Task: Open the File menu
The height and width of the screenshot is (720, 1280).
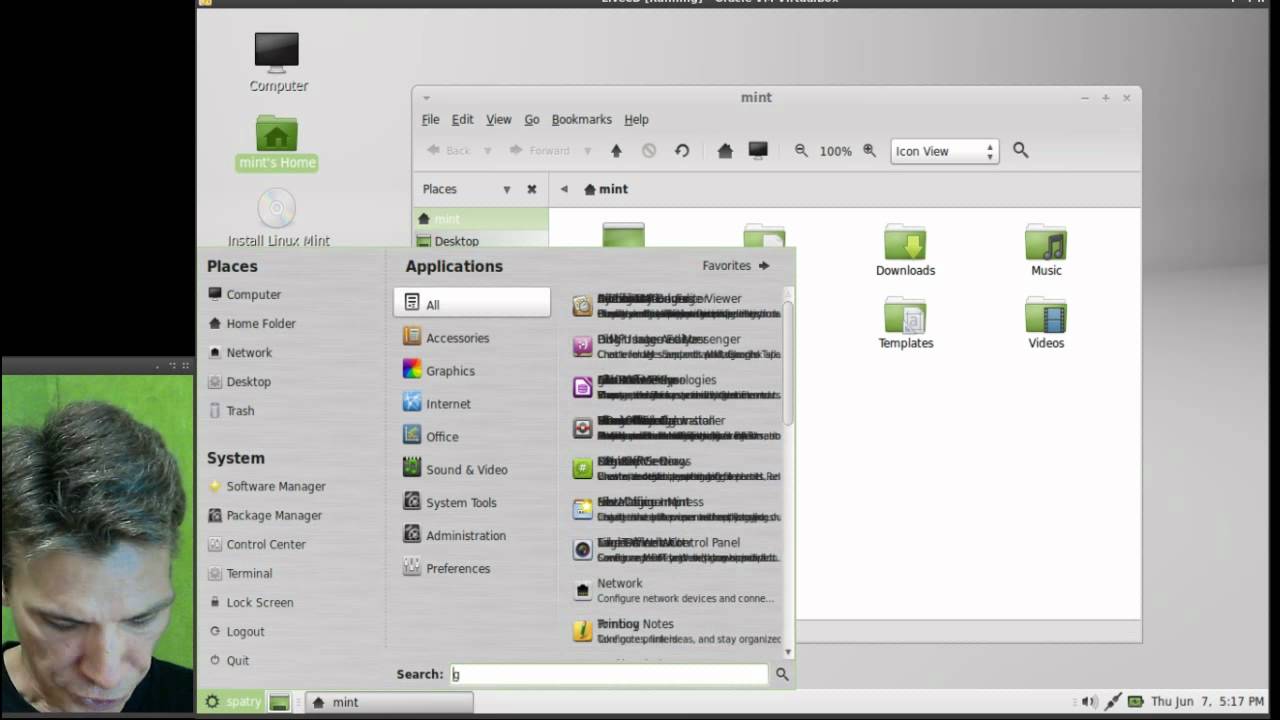Action: [430, 119]
